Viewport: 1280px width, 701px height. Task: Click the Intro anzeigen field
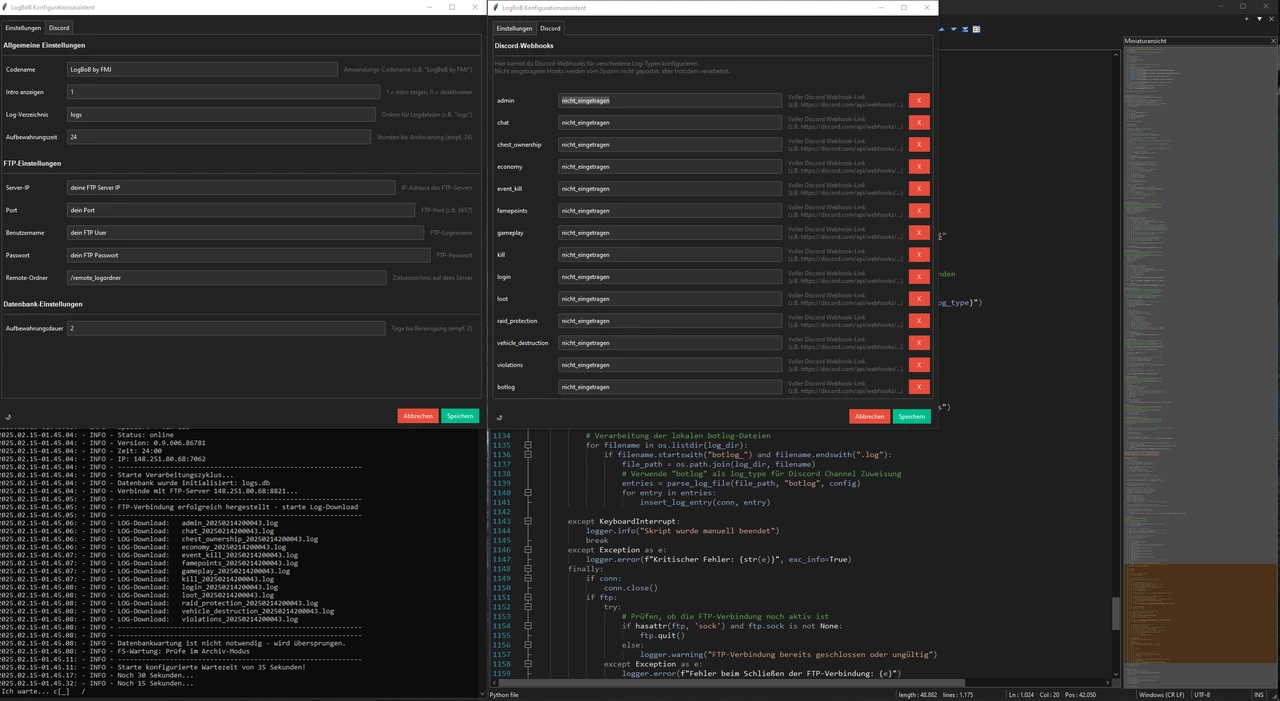(x=223, y=92)
